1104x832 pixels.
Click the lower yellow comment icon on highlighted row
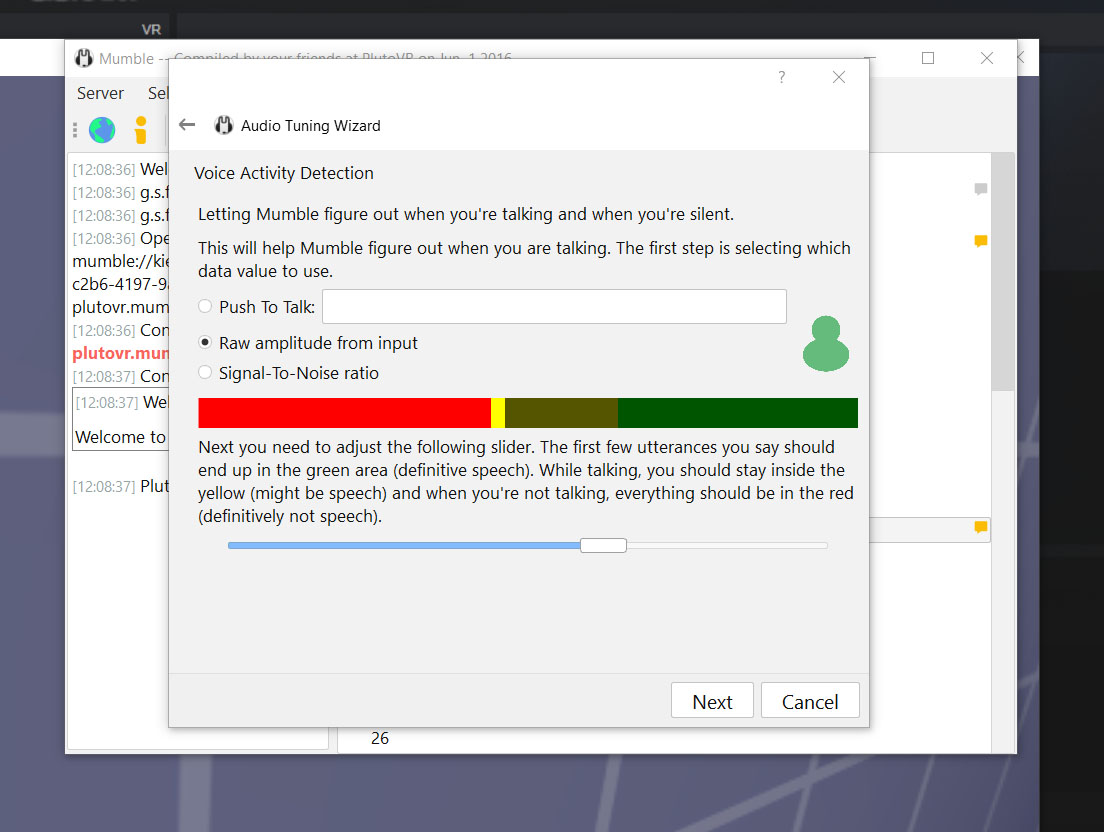(980, 527)
